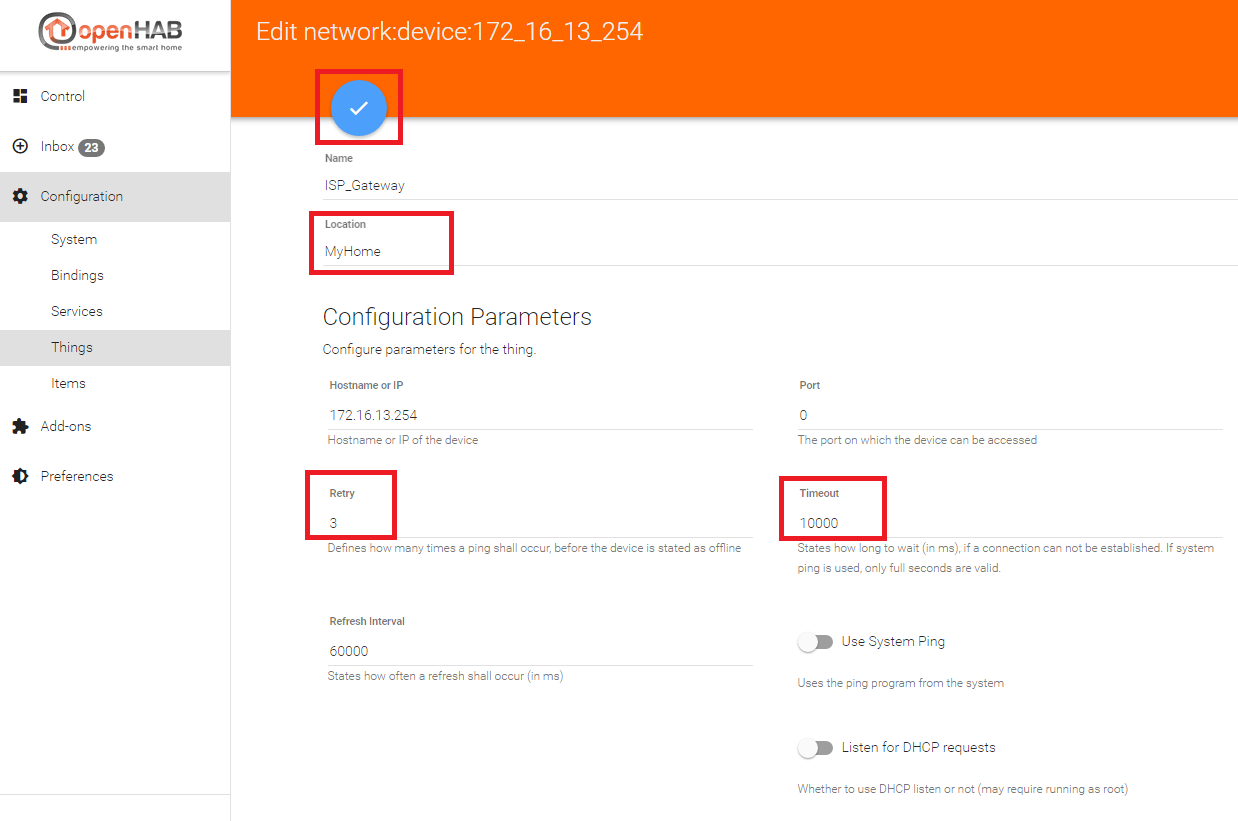Screen dimensions: 1238x821
Task: Click the blue checkmark save button
Action: pos(359,108)
